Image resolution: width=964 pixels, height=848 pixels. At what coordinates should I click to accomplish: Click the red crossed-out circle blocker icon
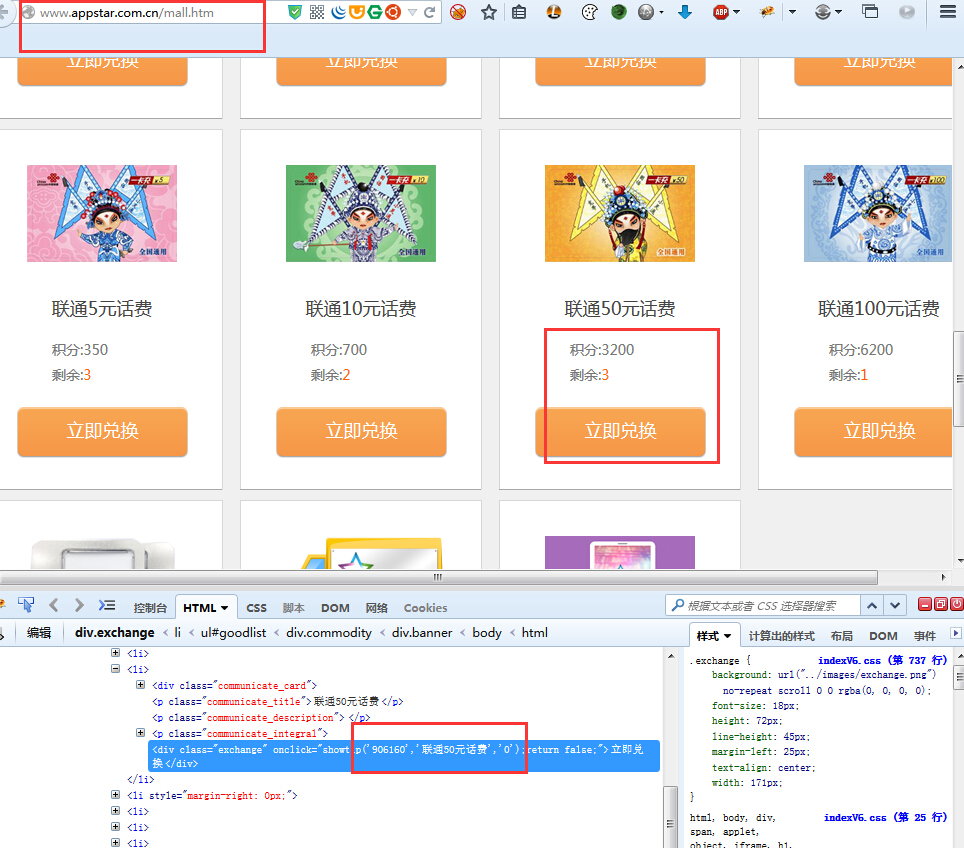458,12
